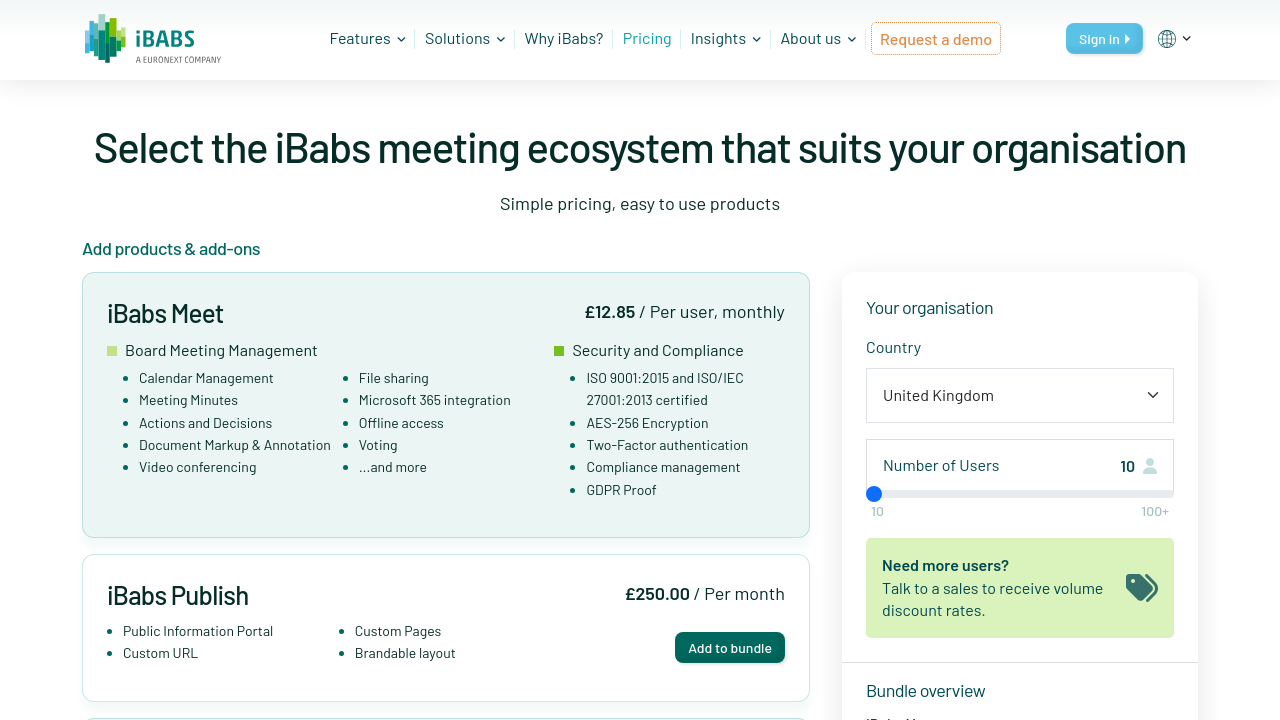Expand the Features menu

tap(367, 39)
